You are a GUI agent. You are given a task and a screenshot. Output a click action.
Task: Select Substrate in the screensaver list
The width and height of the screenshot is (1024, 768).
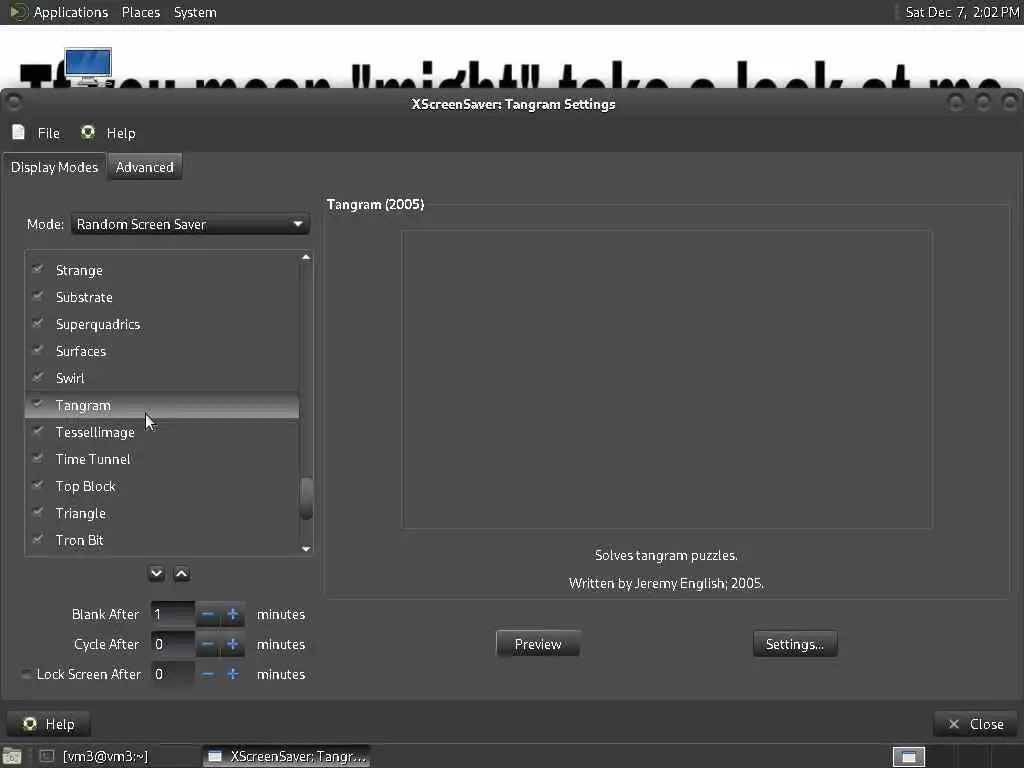coord(162,297)
